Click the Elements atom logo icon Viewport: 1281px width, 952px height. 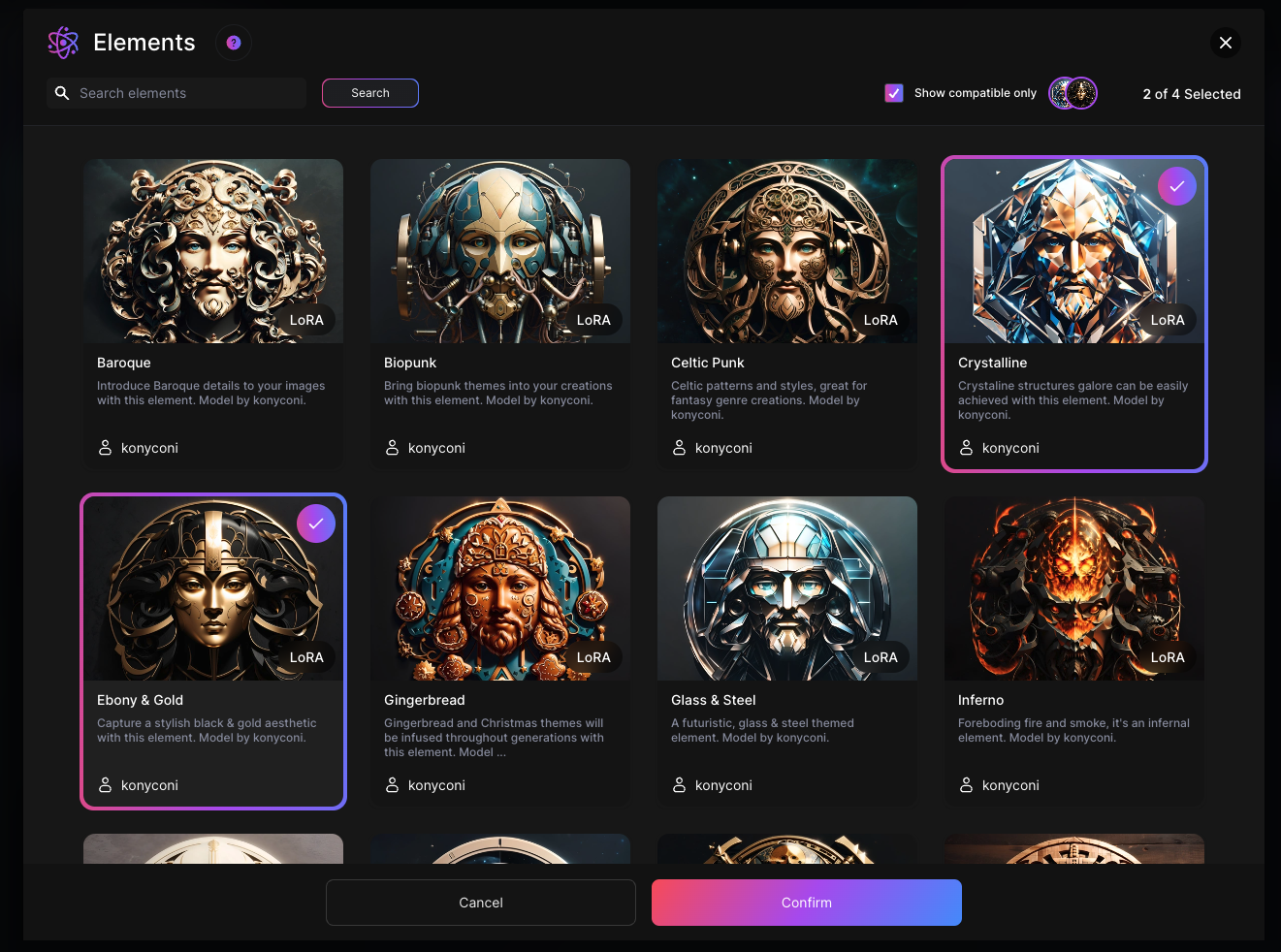(x=63, y=43)
